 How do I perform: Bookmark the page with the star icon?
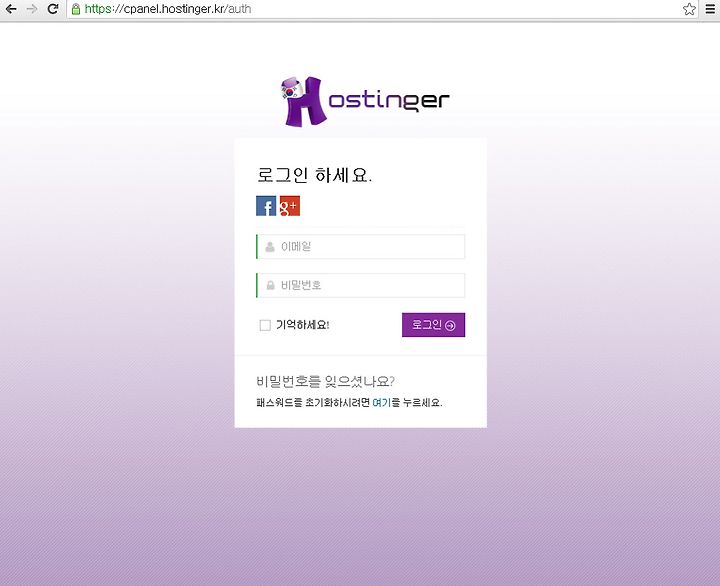689,9
